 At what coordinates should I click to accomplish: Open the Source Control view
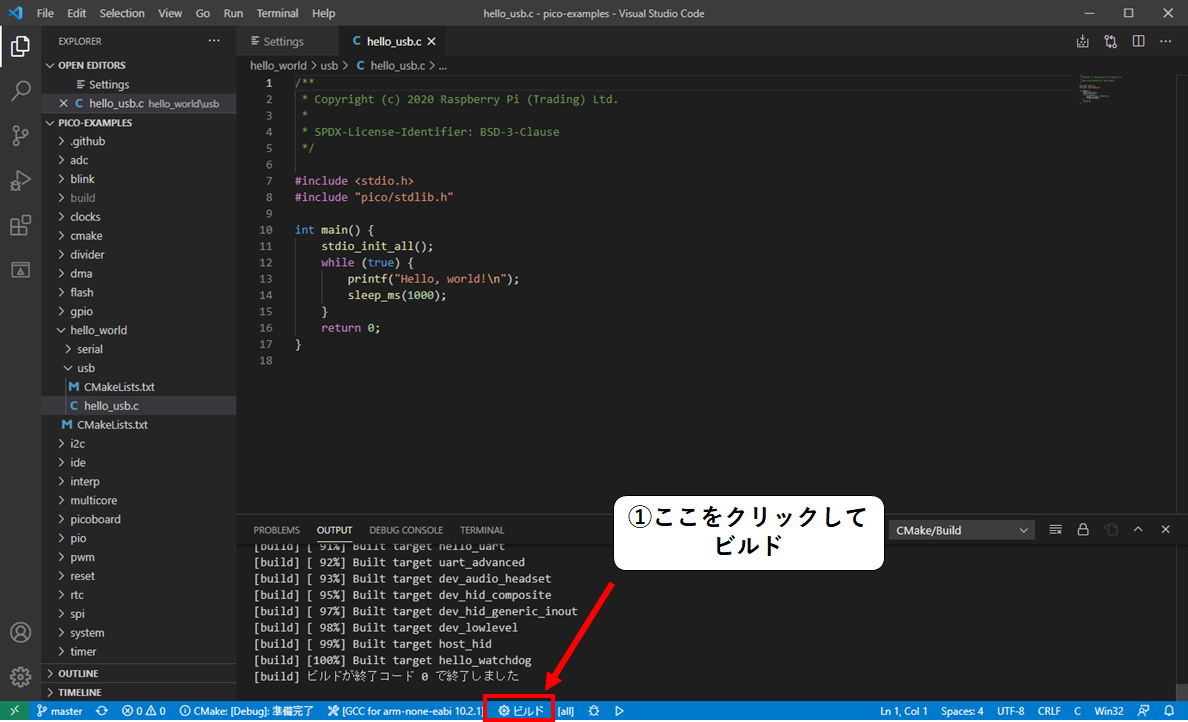tap(20, 136)
